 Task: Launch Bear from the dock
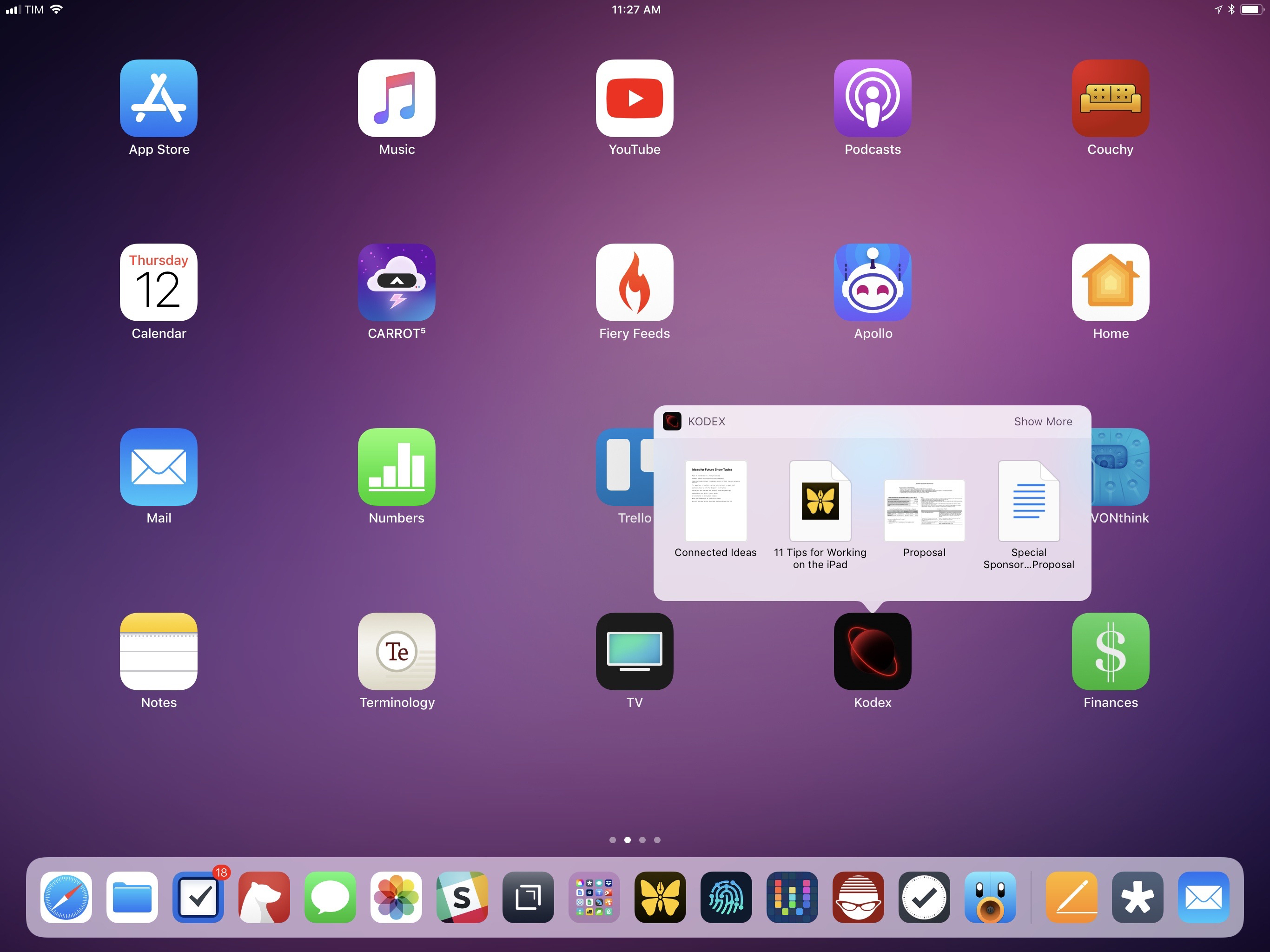264,897
